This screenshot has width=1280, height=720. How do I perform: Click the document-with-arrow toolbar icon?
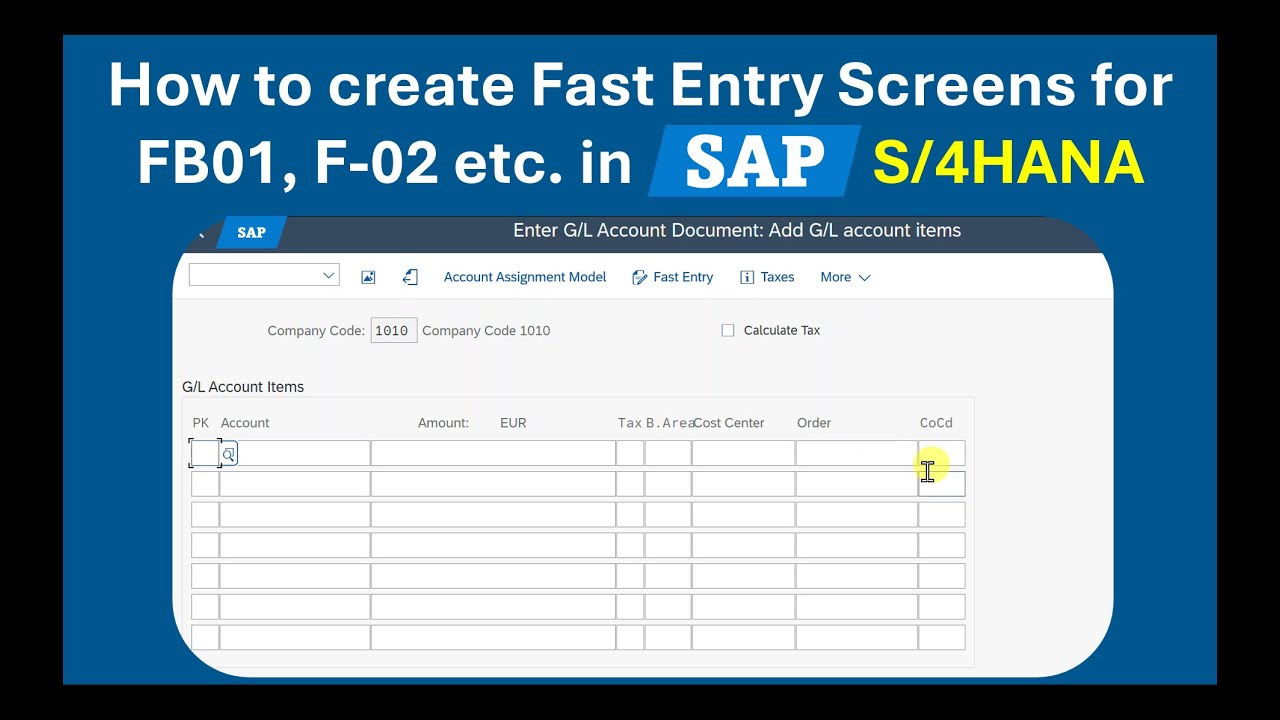(x=410, y=277)
